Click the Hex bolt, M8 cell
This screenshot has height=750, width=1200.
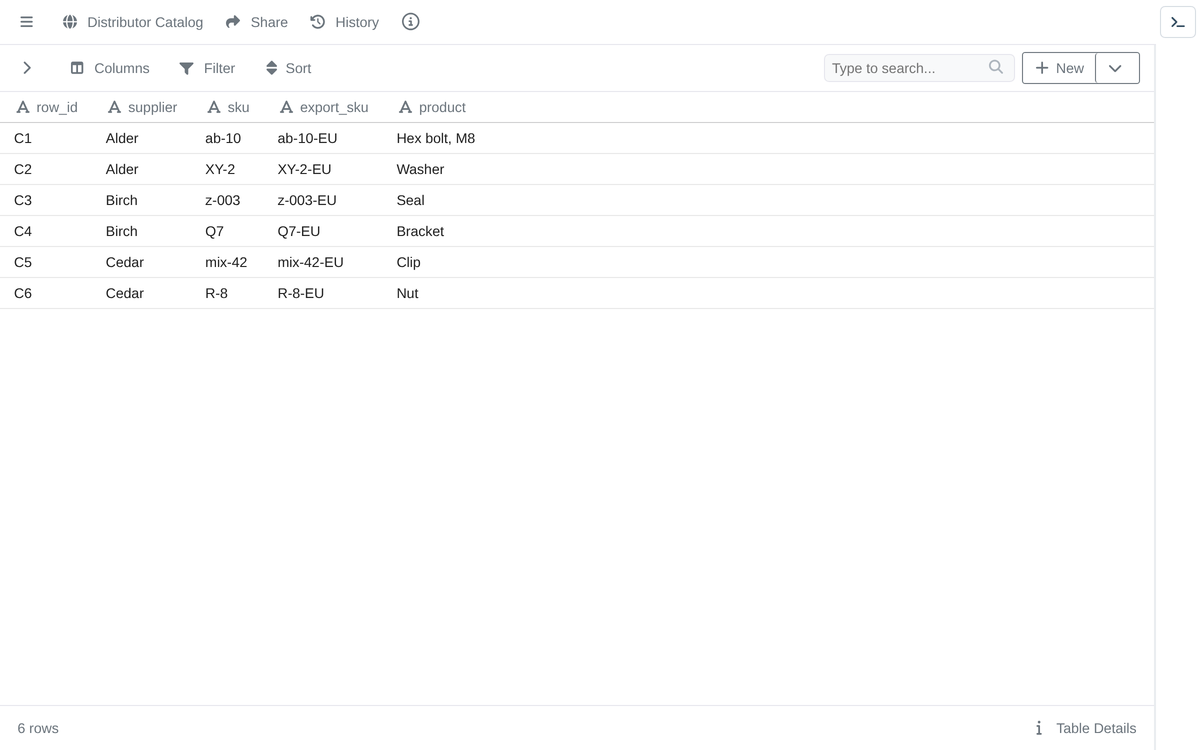pyautogui.click(x=436, y=138)
